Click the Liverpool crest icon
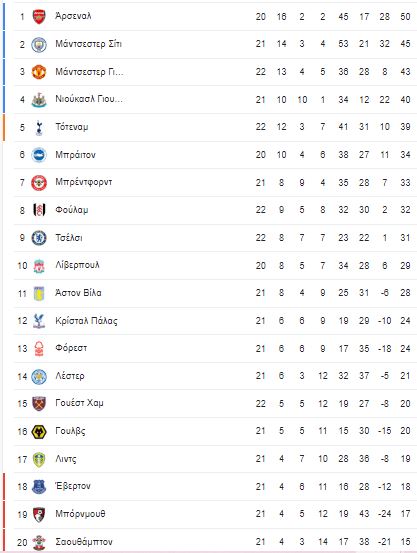Image resolution: width=417 pixels, height=553 pixels. [x=39, y=266]
